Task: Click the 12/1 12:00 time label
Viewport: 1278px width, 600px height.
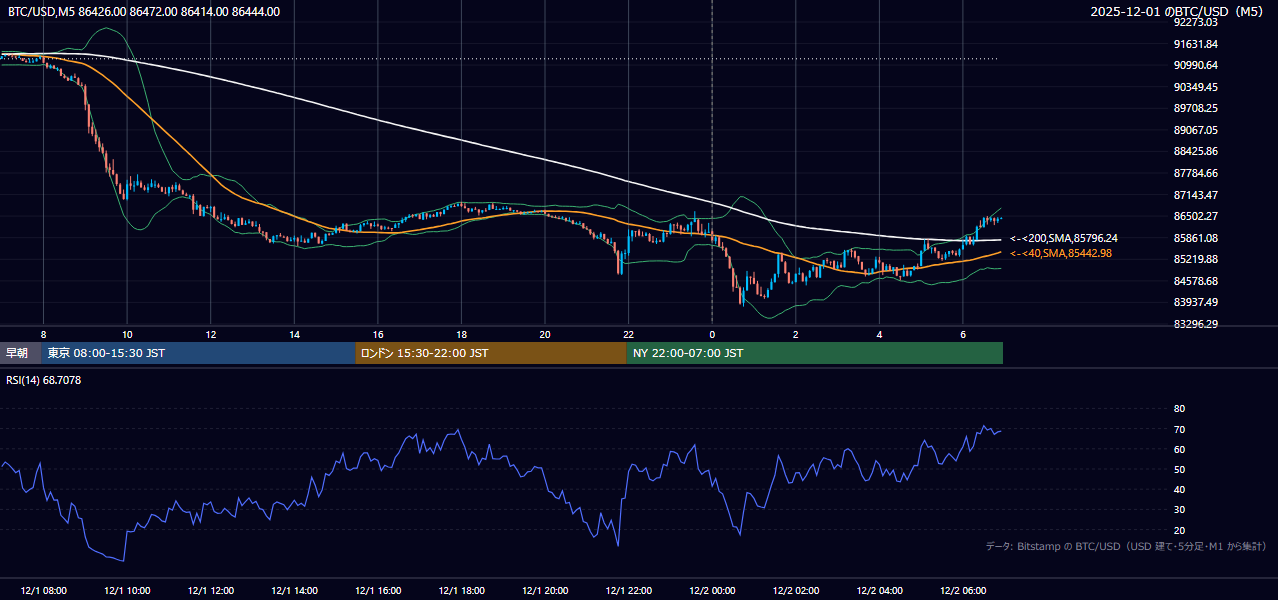Action: [210, 591]
